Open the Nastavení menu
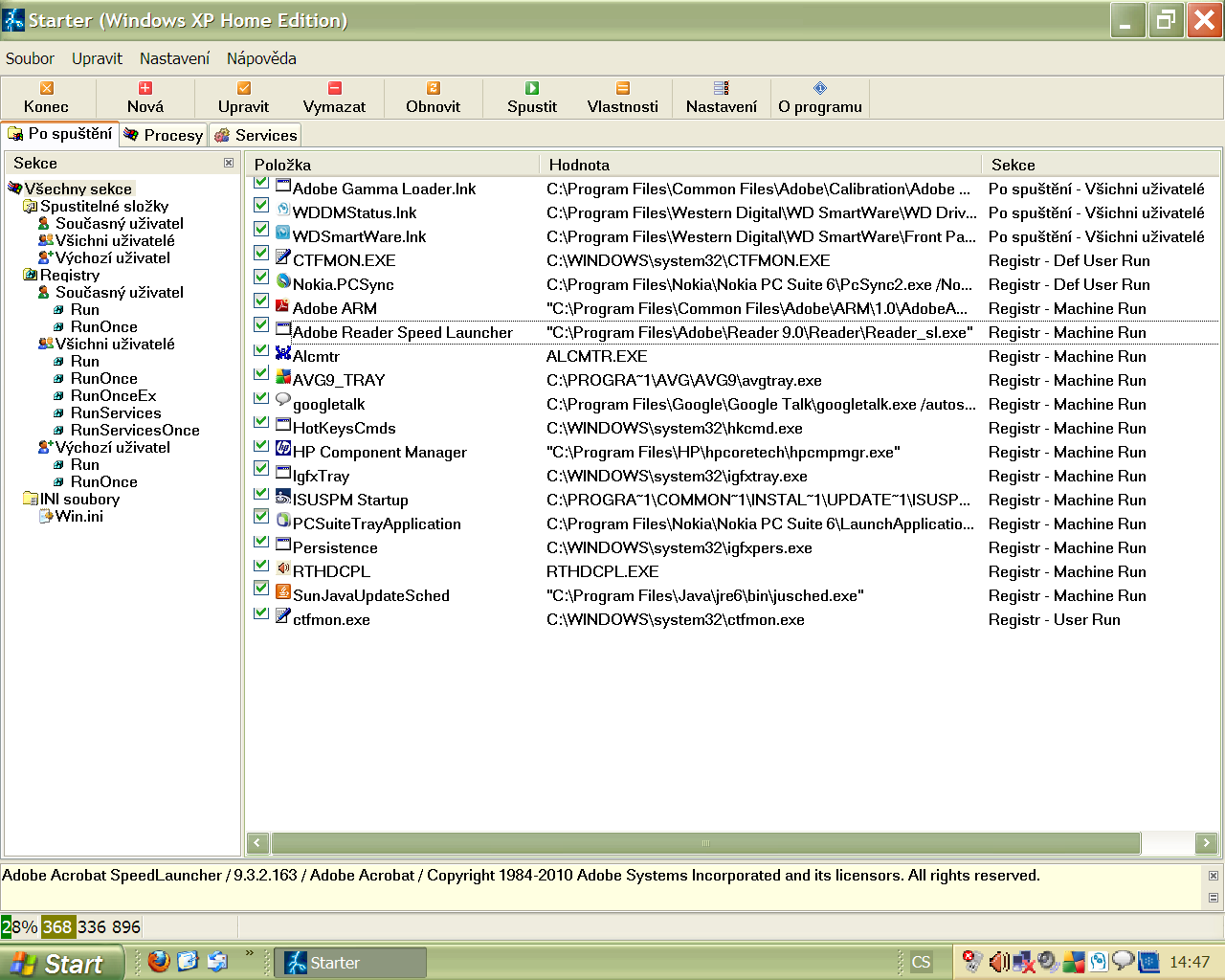Screen dimensions: 1225x980 point(174,58)
